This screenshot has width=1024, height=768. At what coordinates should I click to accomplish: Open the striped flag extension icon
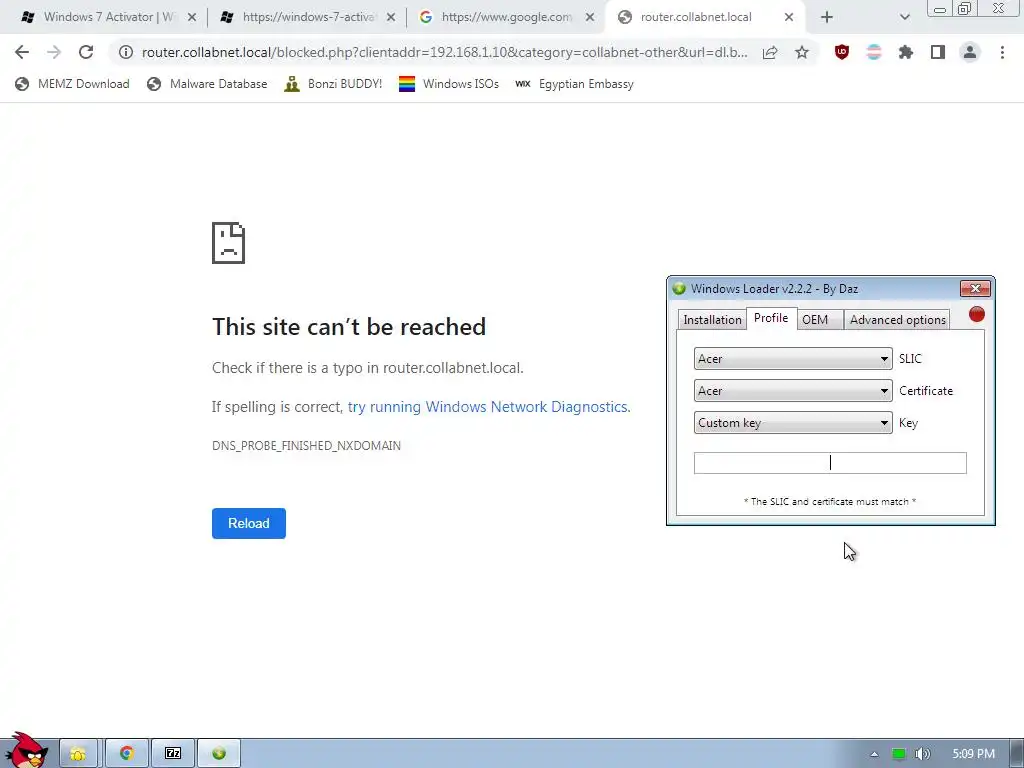pos(874,52)
